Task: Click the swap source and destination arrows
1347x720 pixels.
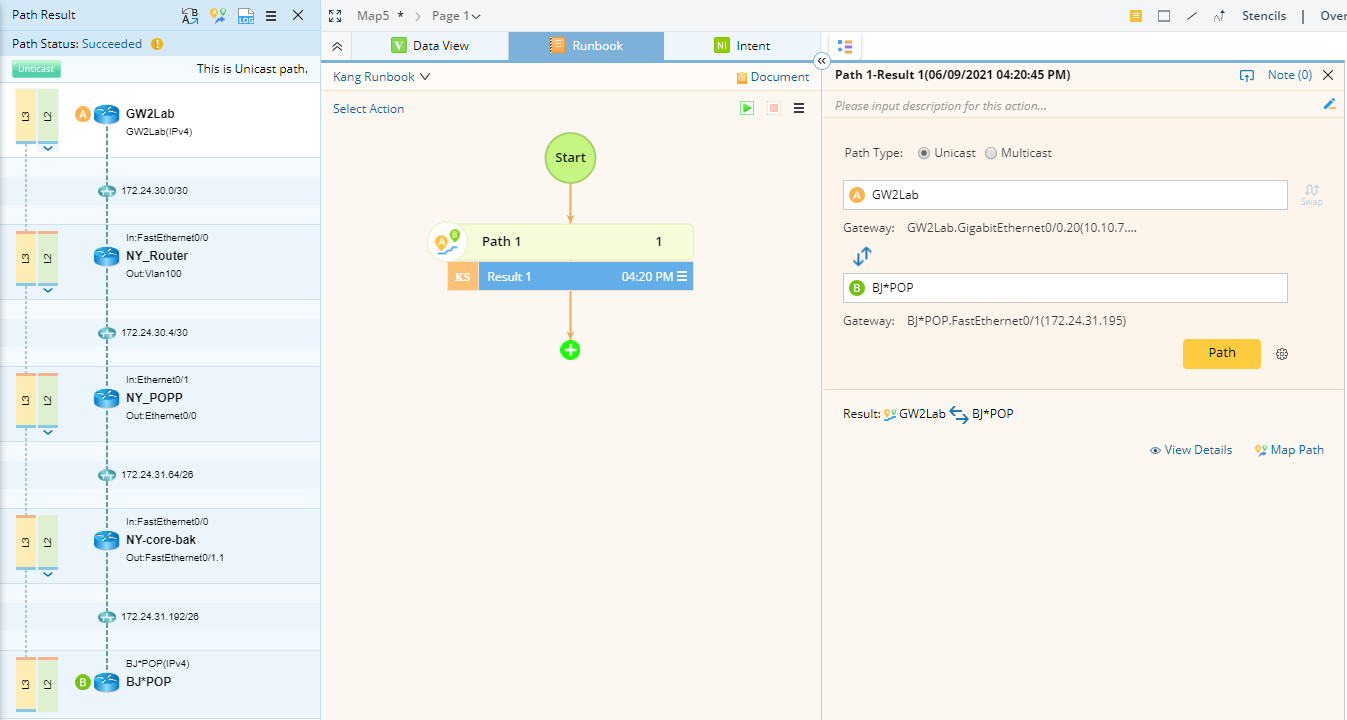Action: [x=862, y=257]
